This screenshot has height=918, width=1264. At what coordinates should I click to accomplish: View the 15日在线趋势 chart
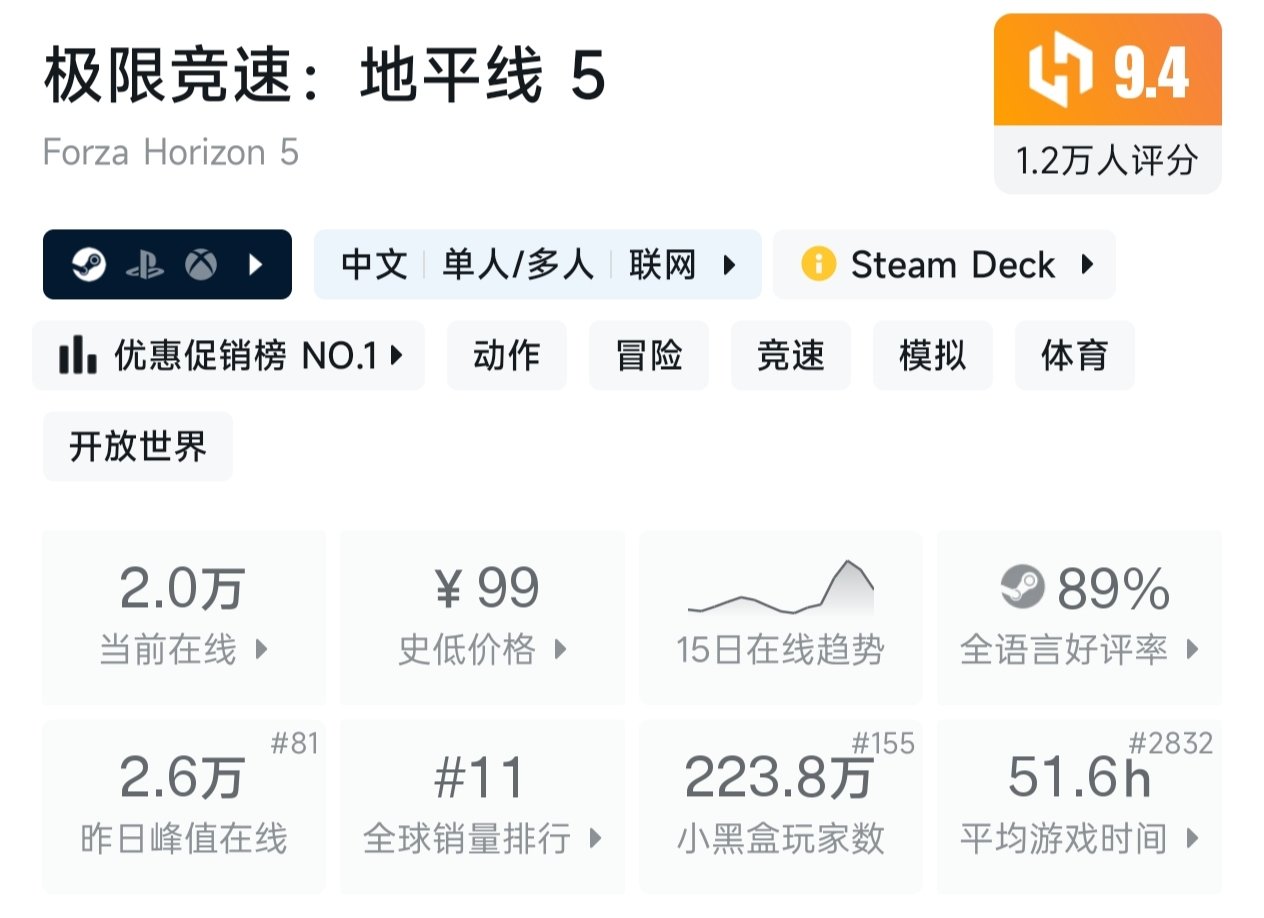click(780, 617)
